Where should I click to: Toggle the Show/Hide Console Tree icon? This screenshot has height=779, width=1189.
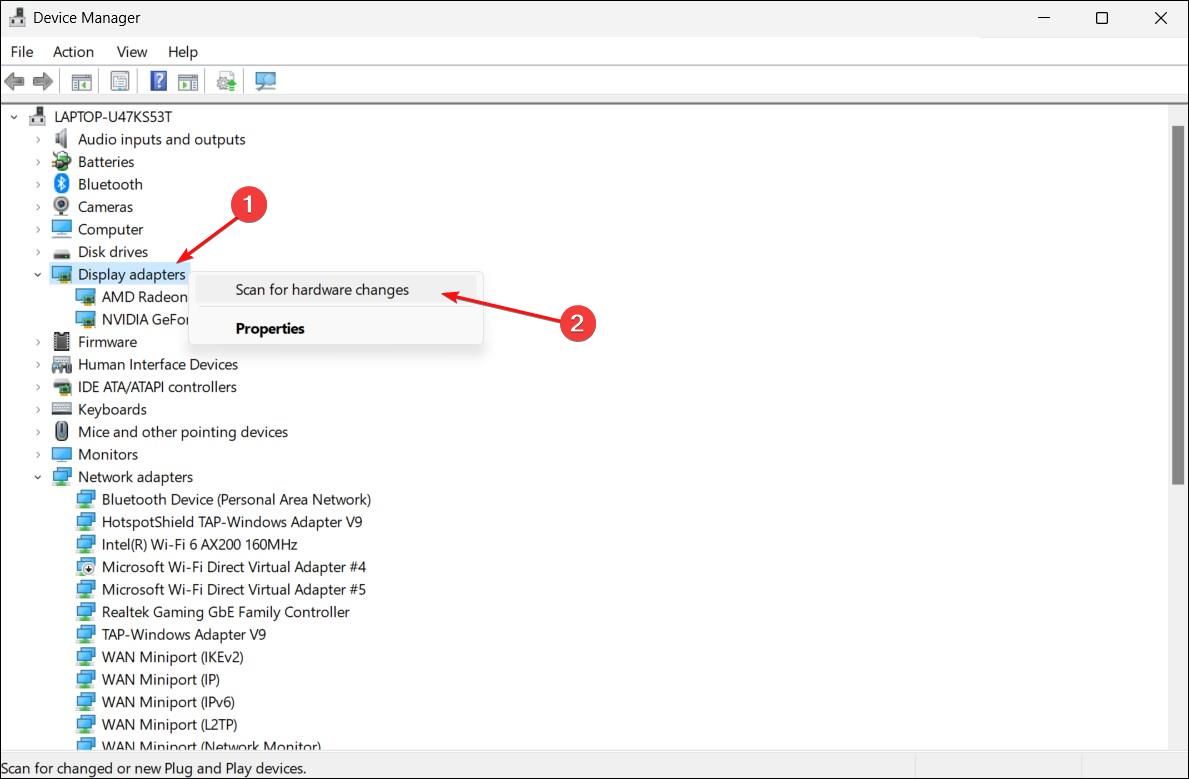tap(81, 80)
